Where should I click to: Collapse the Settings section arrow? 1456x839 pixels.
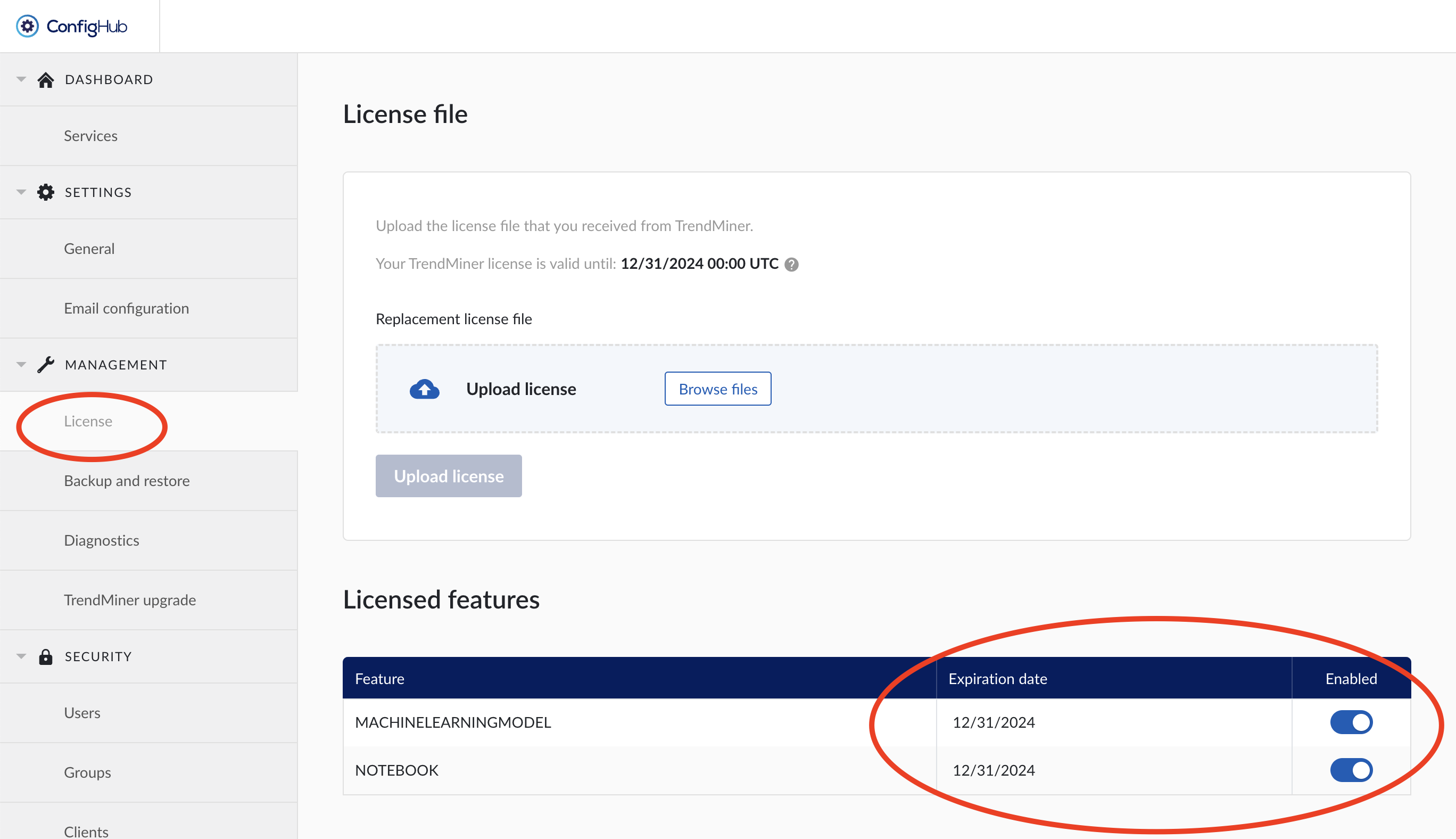21,192
